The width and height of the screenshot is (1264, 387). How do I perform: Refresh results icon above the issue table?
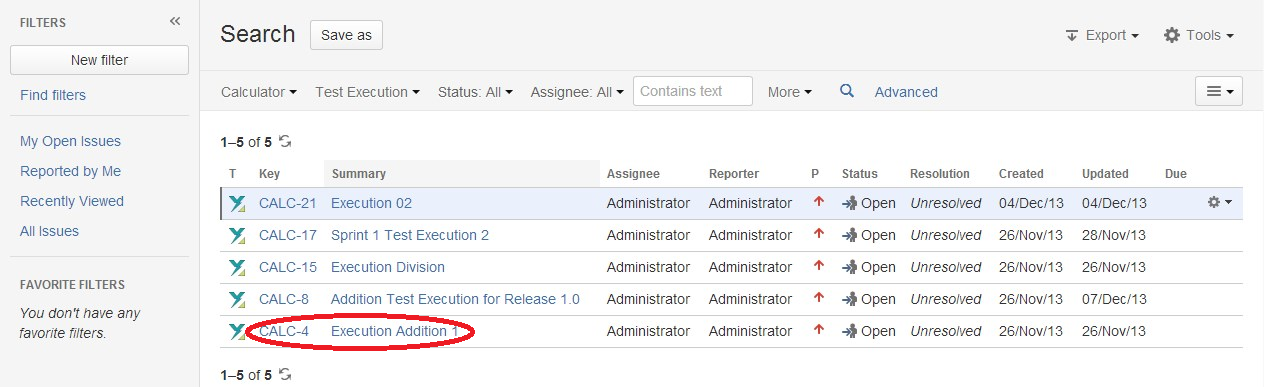[x=285, y=142]
